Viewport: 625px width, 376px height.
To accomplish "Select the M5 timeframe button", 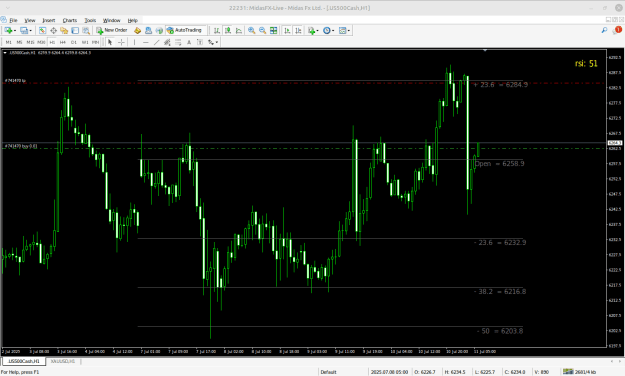I will 19,42.
